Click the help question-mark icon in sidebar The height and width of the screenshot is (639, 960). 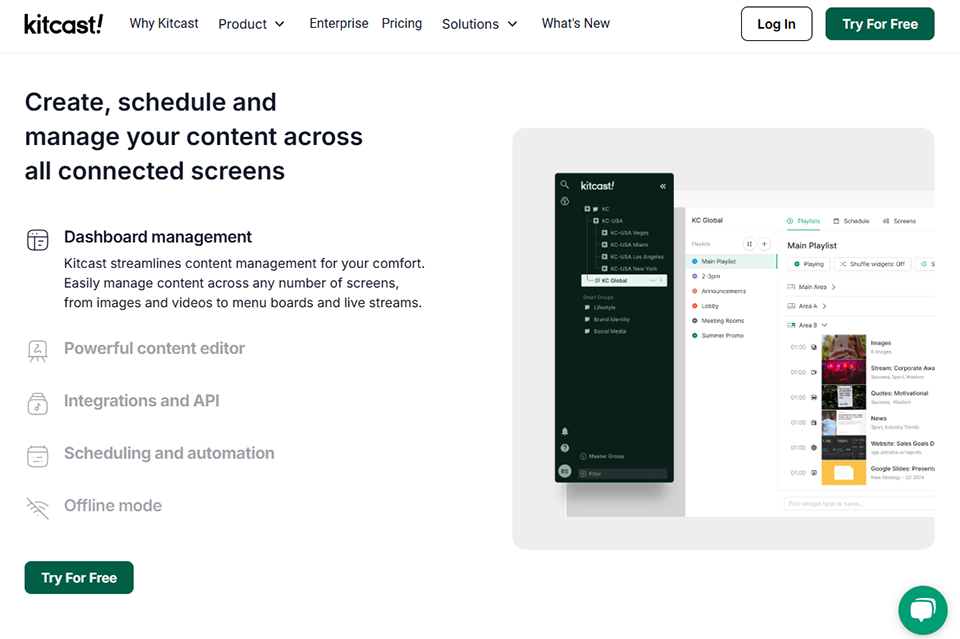(x=564, y=448)
